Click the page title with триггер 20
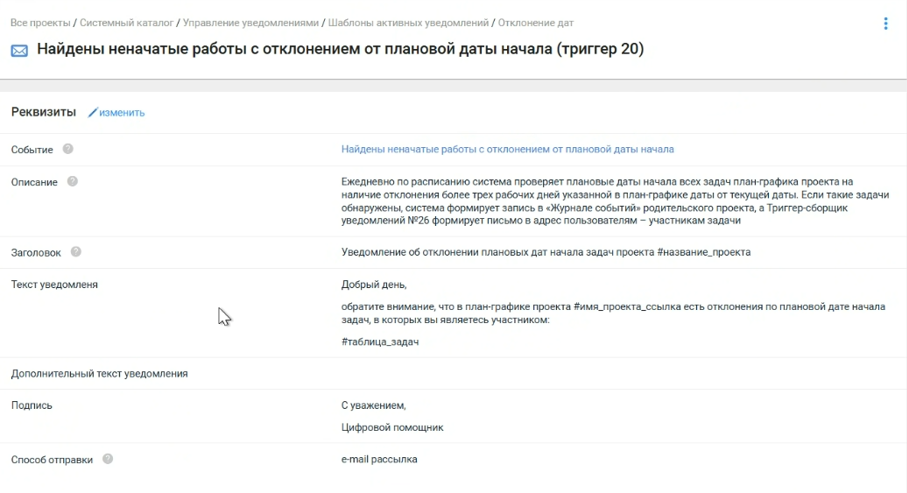 click(x=340, y=49)
